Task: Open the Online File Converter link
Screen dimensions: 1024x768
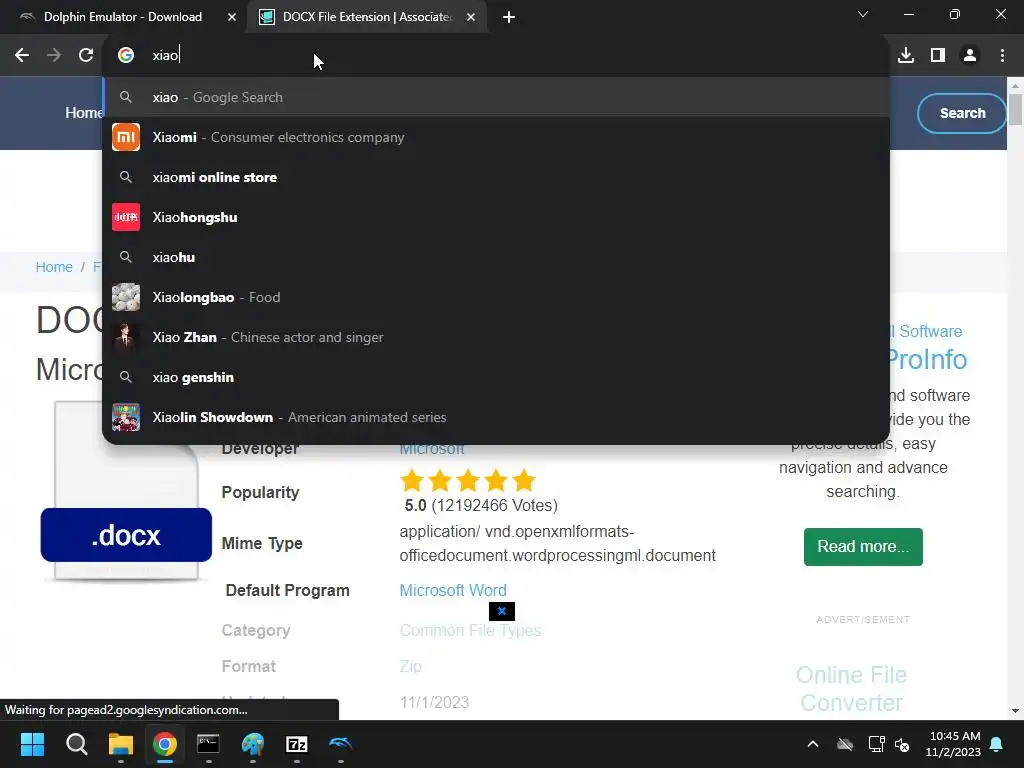Action: point(852,688)
